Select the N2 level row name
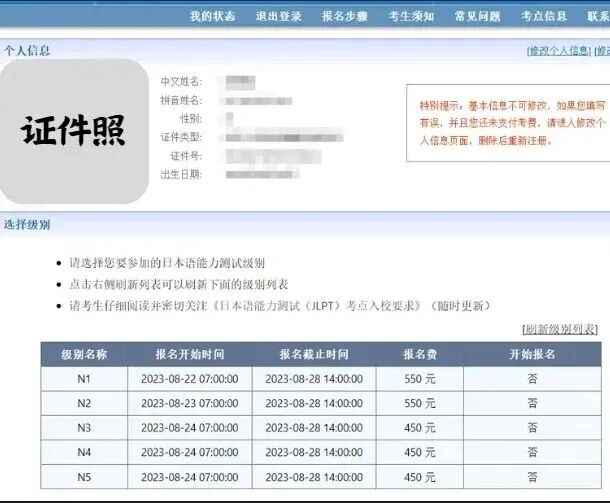This screenshot has width=610, height=503. coord(84,403)
